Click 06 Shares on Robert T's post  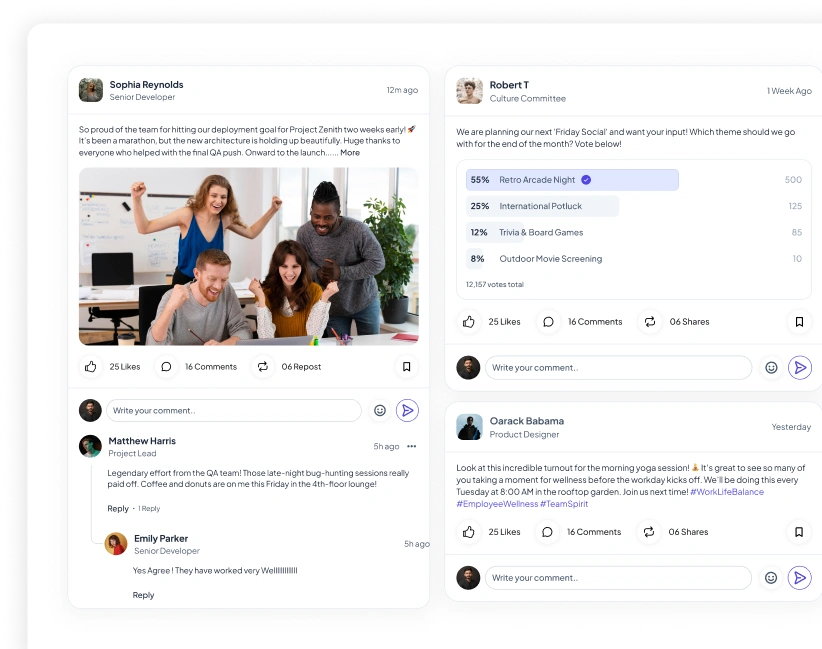[x=689, y=321]
